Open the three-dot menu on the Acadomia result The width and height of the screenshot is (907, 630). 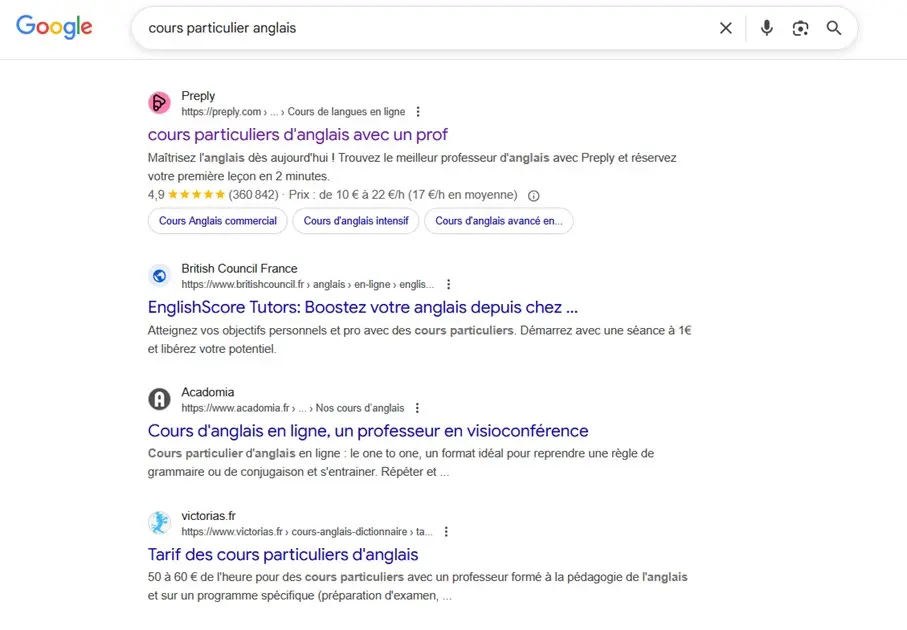[x=417, y=408]
